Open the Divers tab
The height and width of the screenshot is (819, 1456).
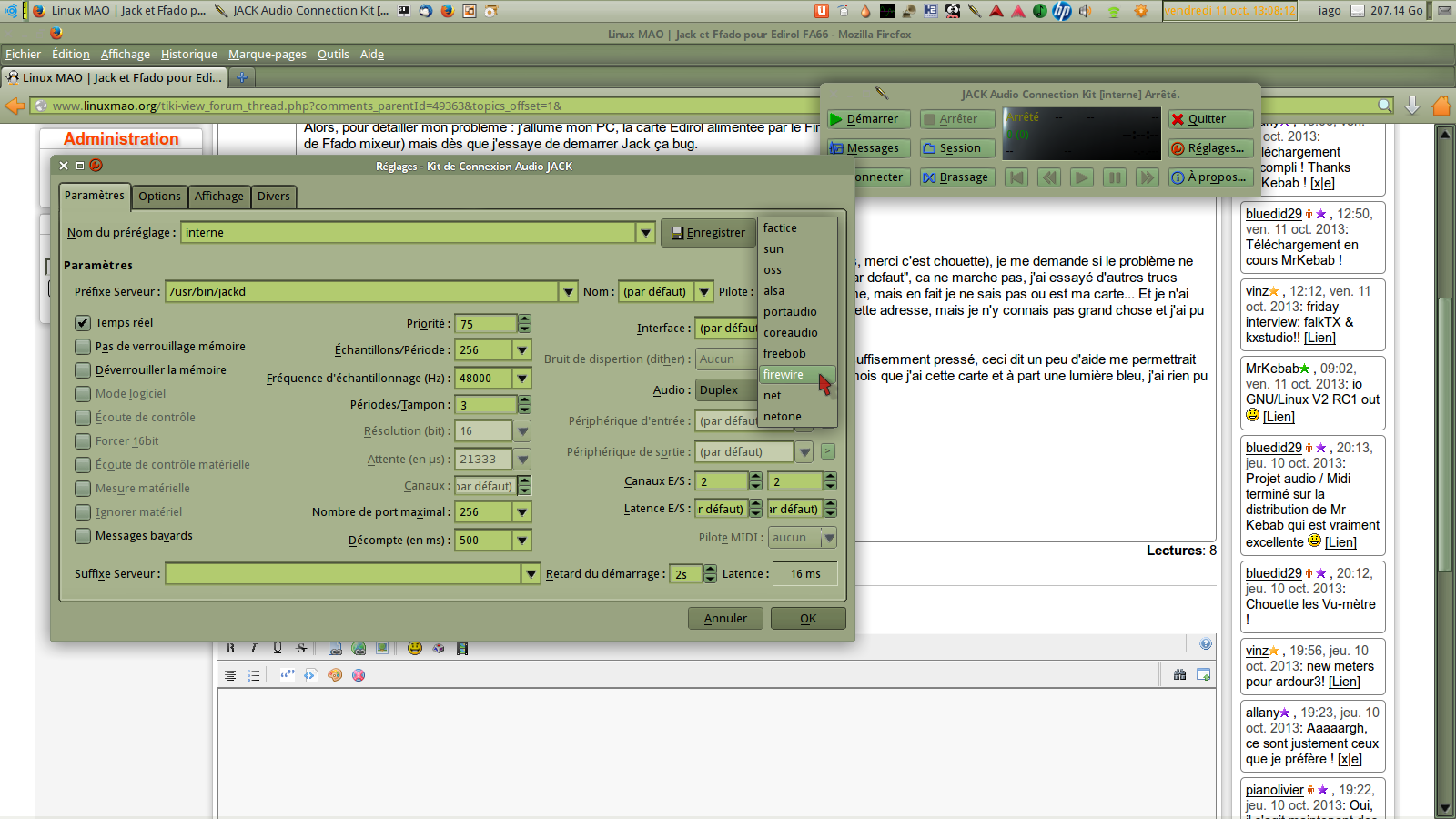pyautogui.click(x=274, y=197)
